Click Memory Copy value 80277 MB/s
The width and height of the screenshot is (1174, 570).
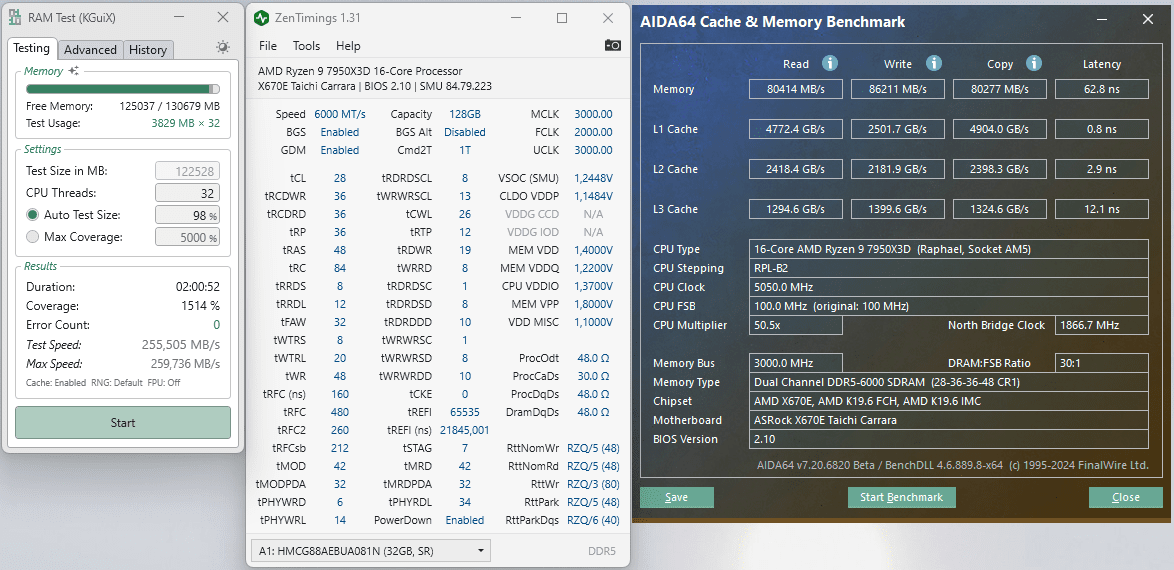tap(1000, 89)
